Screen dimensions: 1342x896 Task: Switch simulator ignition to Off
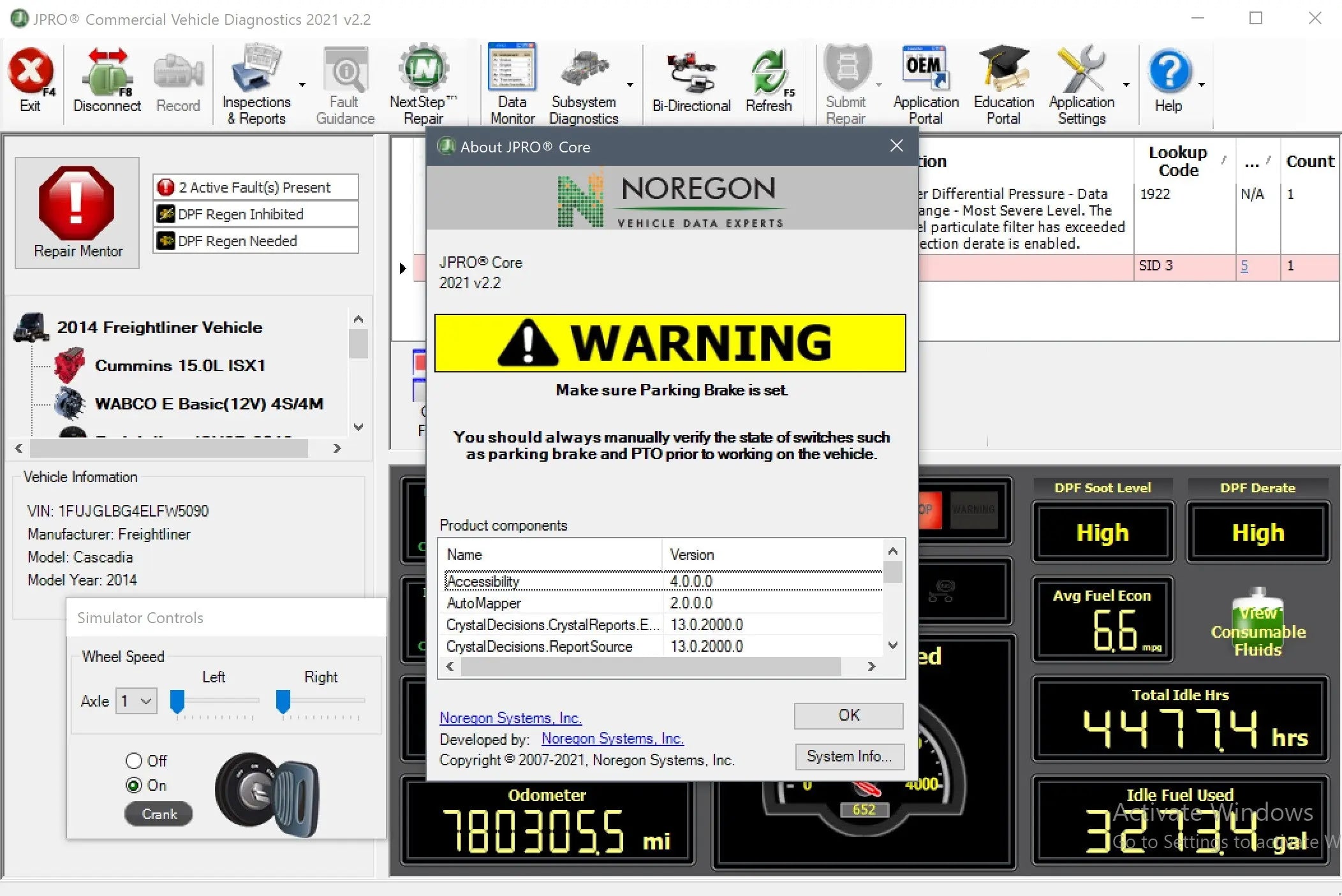coord(135,760)
